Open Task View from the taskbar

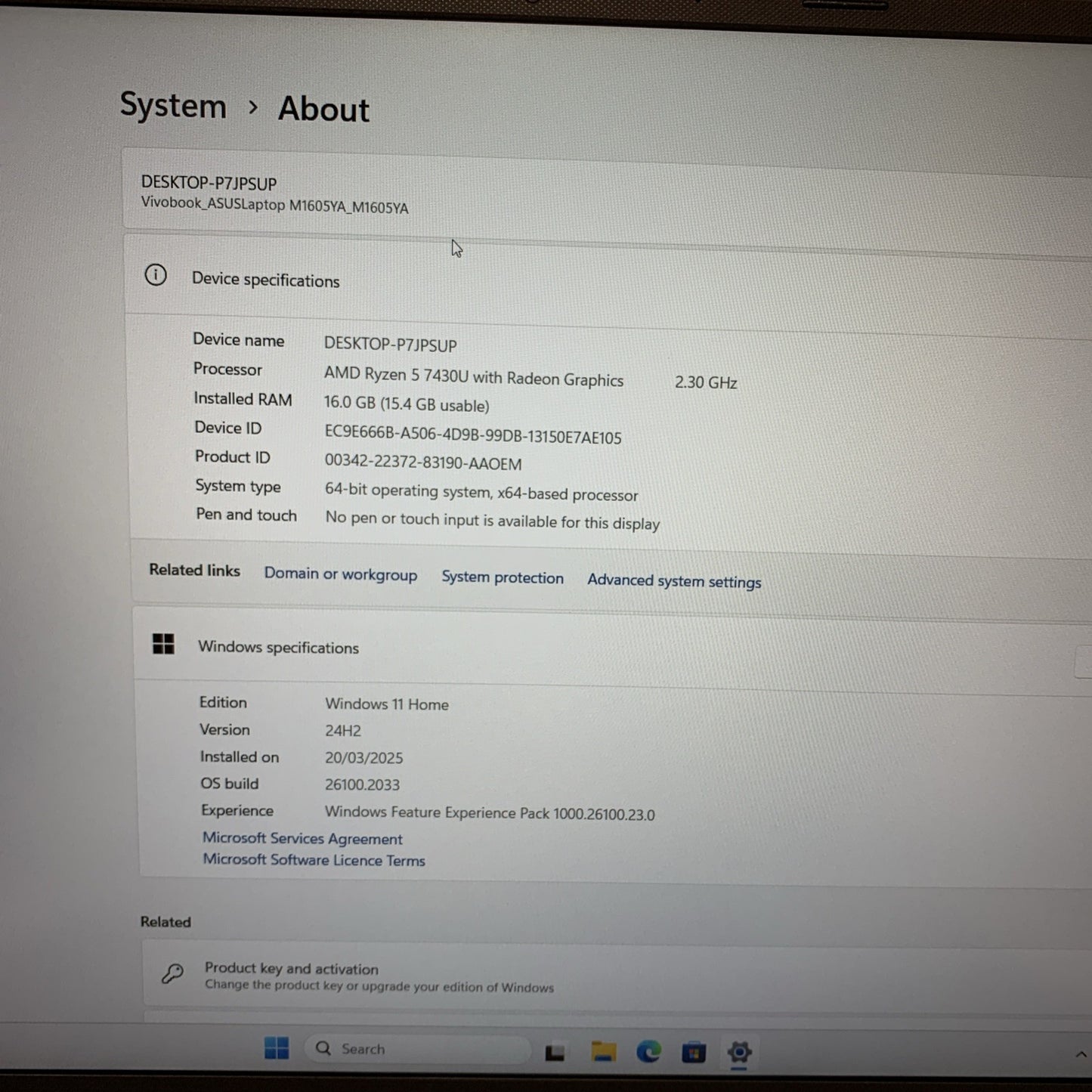click(x=555, y=1052)
